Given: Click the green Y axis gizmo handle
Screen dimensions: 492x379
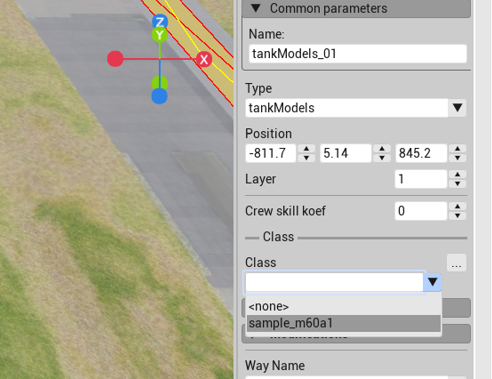Looking at the screenshot, I should (x=160, y=35).
